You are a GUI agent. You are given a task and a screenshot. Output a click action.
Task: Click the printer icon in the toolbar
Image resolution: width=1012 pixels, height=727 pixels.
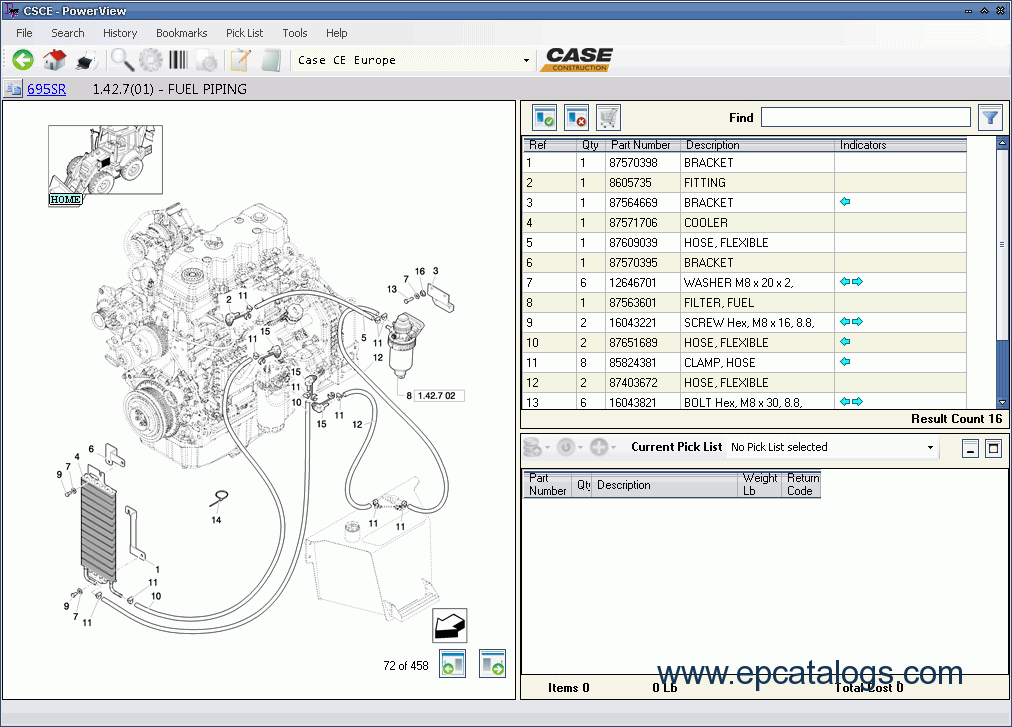[86, 61]
